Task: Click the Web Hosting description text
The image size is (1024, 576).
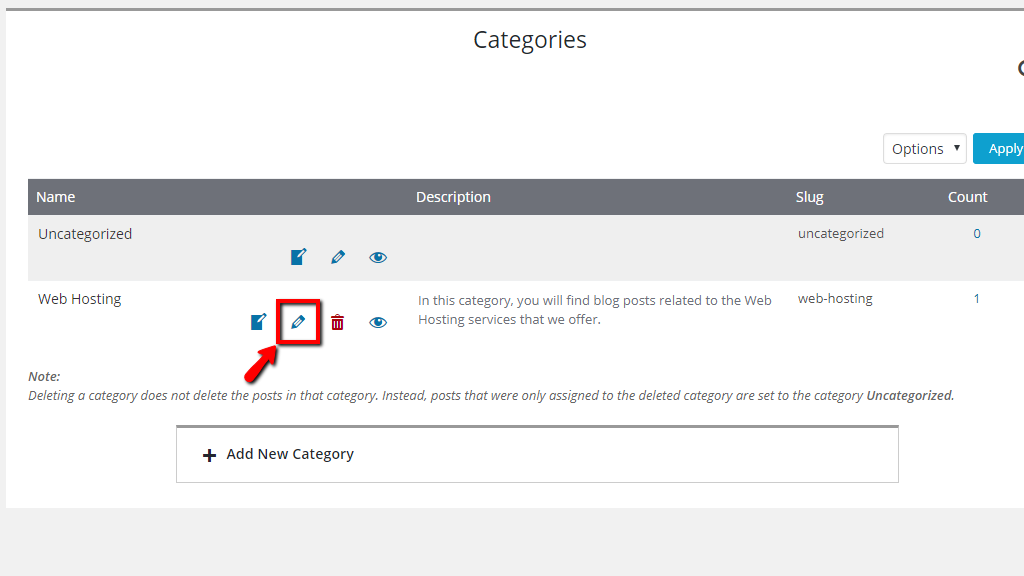Action: tap(595, 310)
